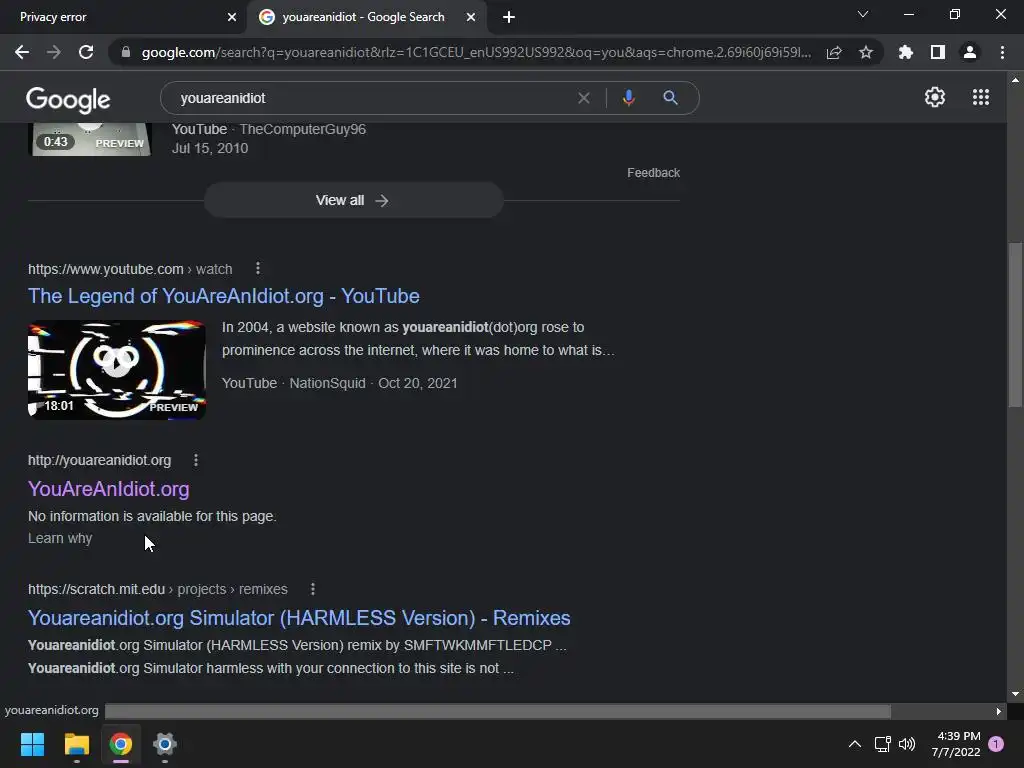Open options for youareanidiot.org result
Screen dimensions: 1024x768
point(196,460)
